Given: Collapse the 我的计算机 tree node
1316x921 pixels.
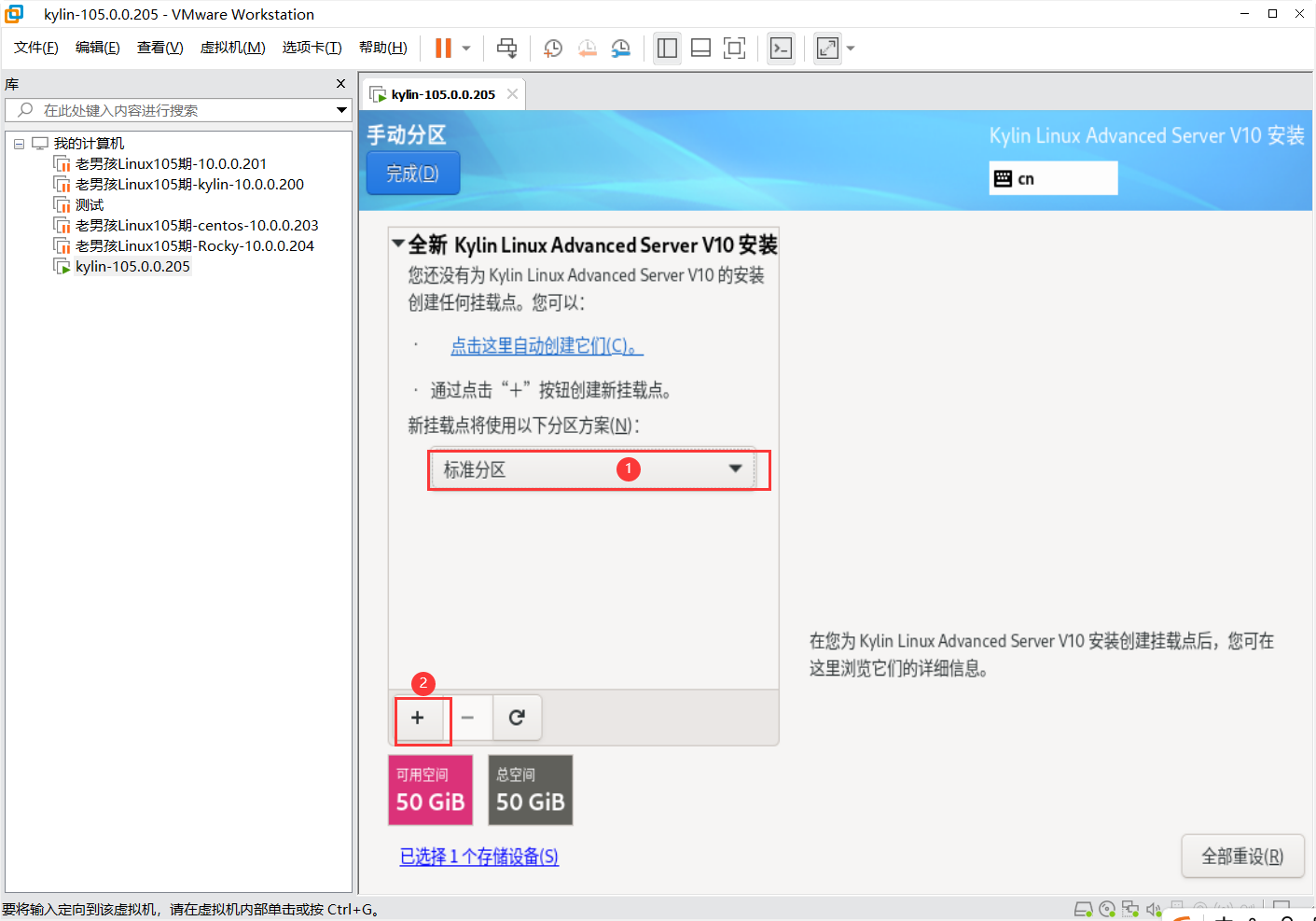Looking at the screenshot, I should pyautogui.click(x=19, y=144).
